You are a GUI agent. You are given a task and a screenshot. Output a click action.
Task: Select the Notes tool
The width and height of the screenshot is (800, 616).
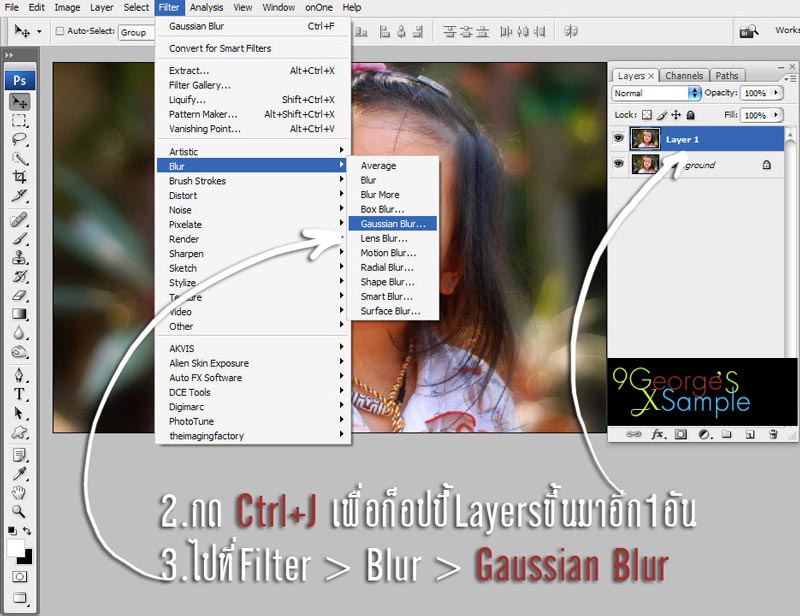pos(19,455)
